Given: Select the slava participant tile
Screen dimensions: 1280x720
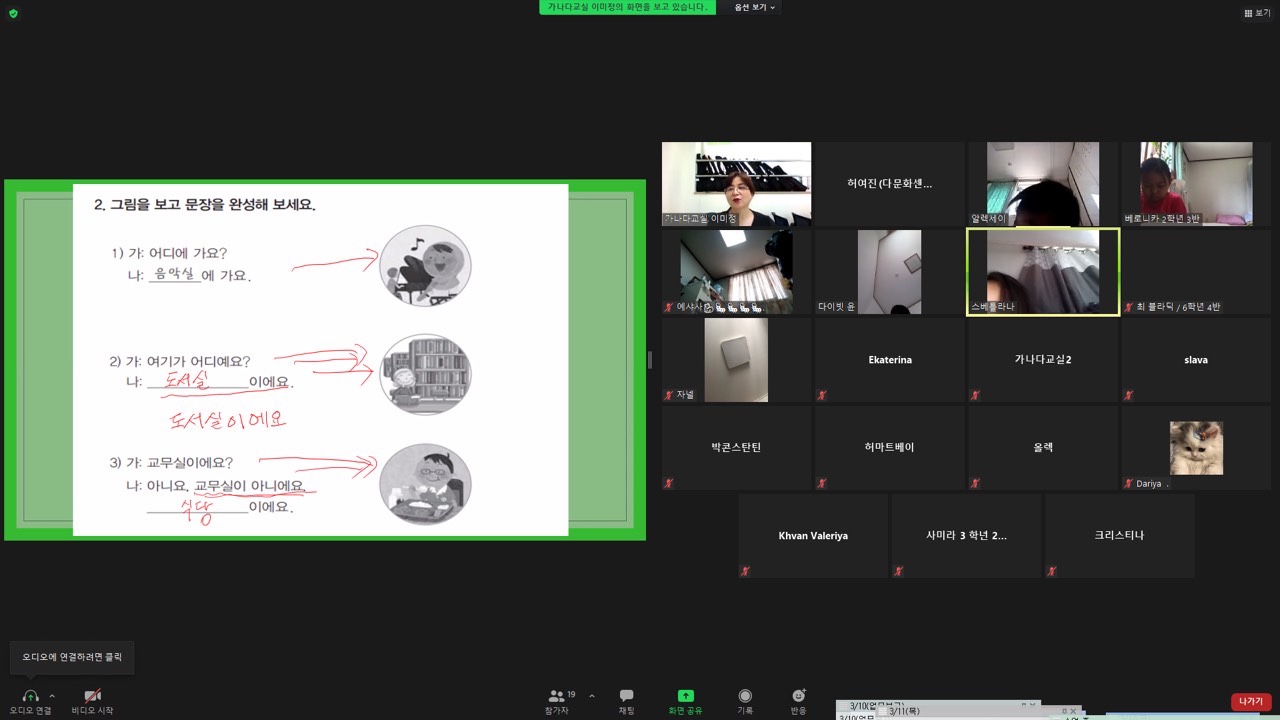Looking at the screenshot, I should pyautogui.click(x=1196, y=360).
